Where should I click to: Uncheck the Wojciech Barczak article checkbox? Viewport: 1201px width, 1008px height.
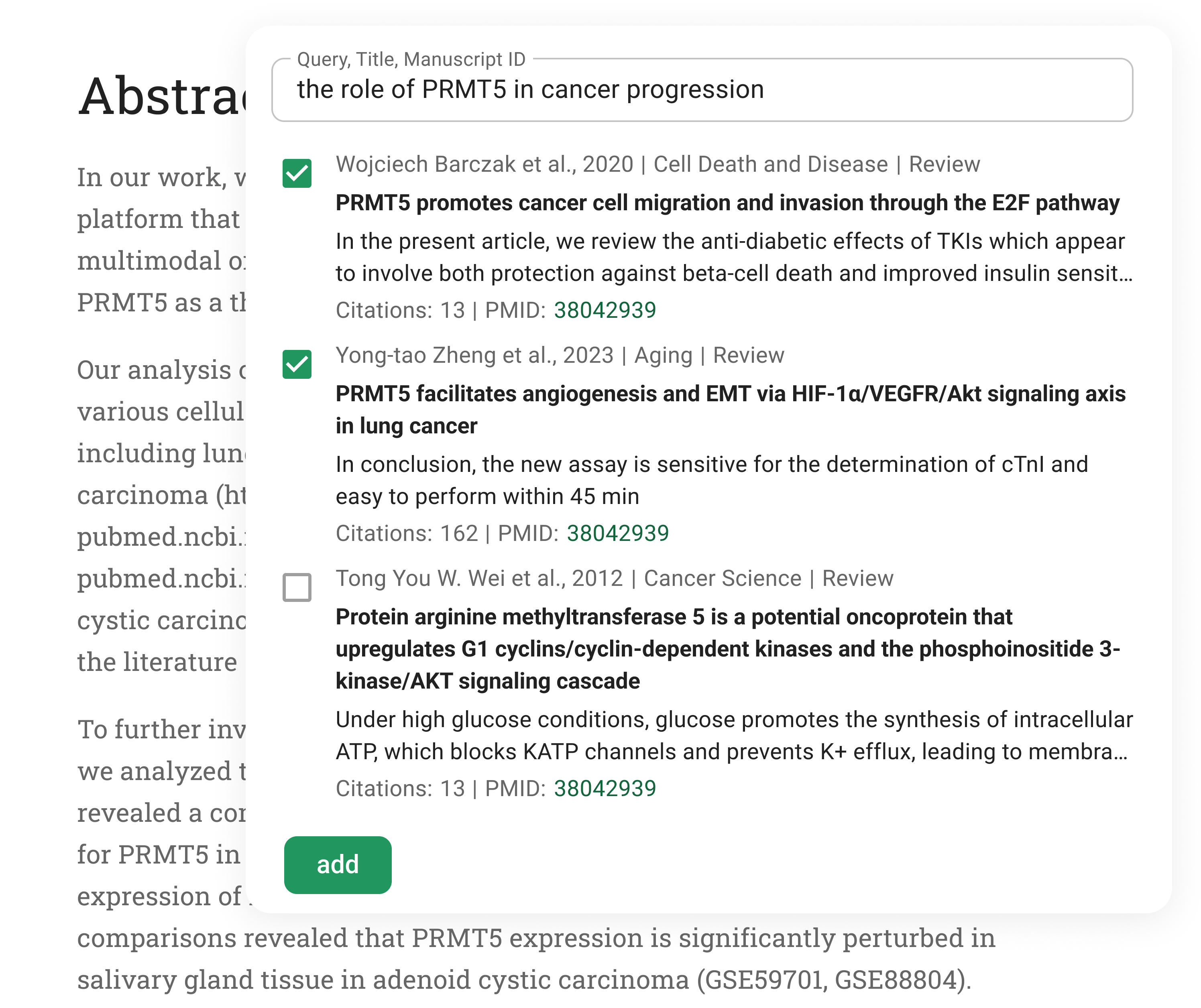pyautogui.click(x=297, y=173)
